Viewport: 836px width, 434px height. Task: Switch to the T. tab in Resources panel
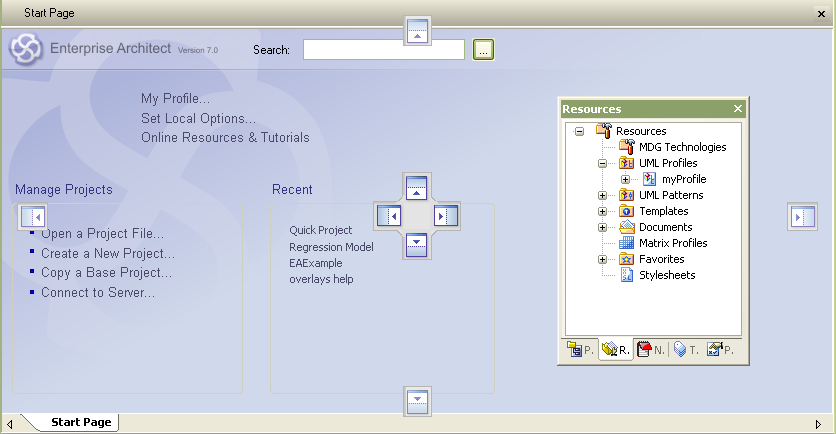click(686, 350)
